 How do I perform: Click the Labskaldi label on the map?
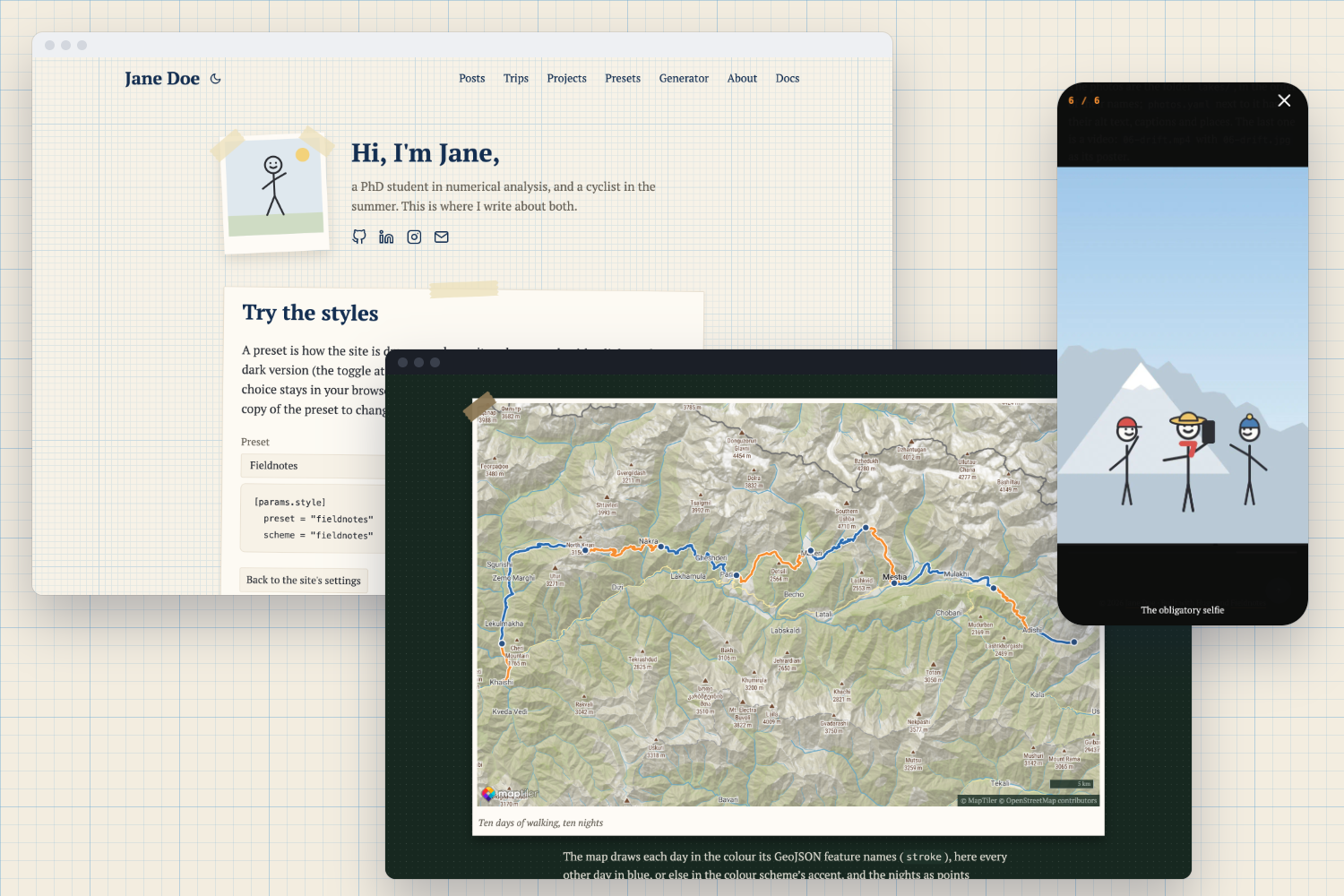[786, 631]
